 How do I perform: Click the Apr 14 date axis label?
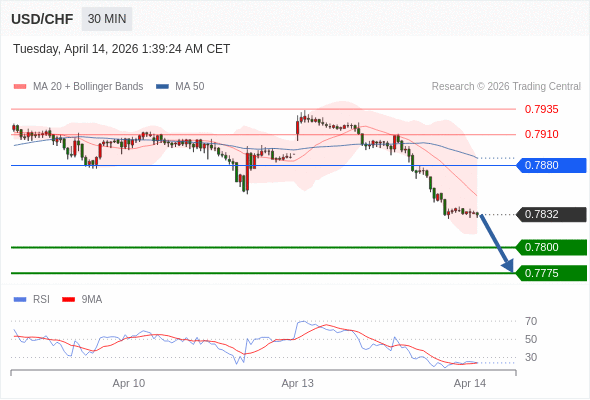(x=470, y=383)
